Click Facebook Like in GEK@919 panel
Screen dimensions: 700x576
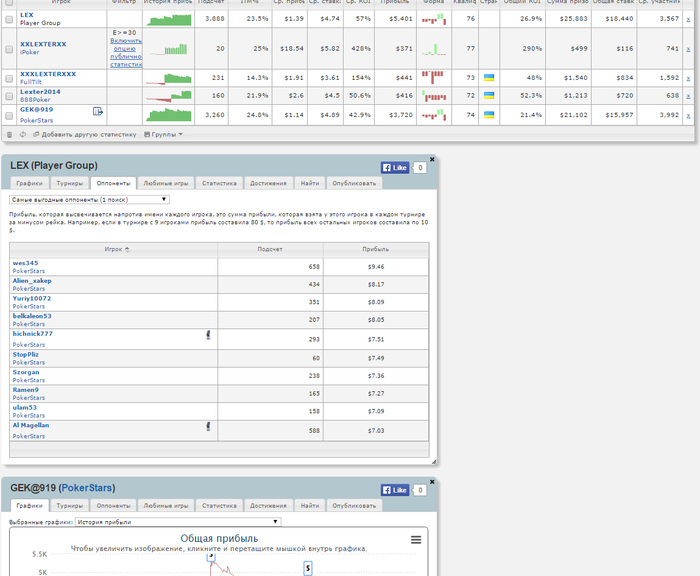point(395,490)
